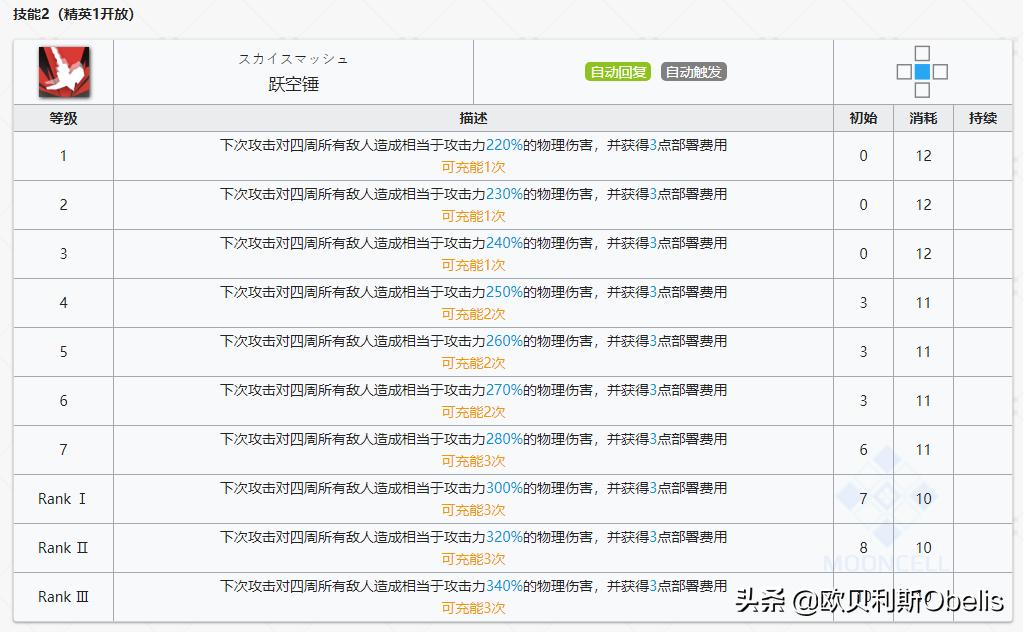Viewport: 1023px width, 632px height.
Task: Collapse the 技能2（精英1开放）section header
Action: [x=73, y=14]
